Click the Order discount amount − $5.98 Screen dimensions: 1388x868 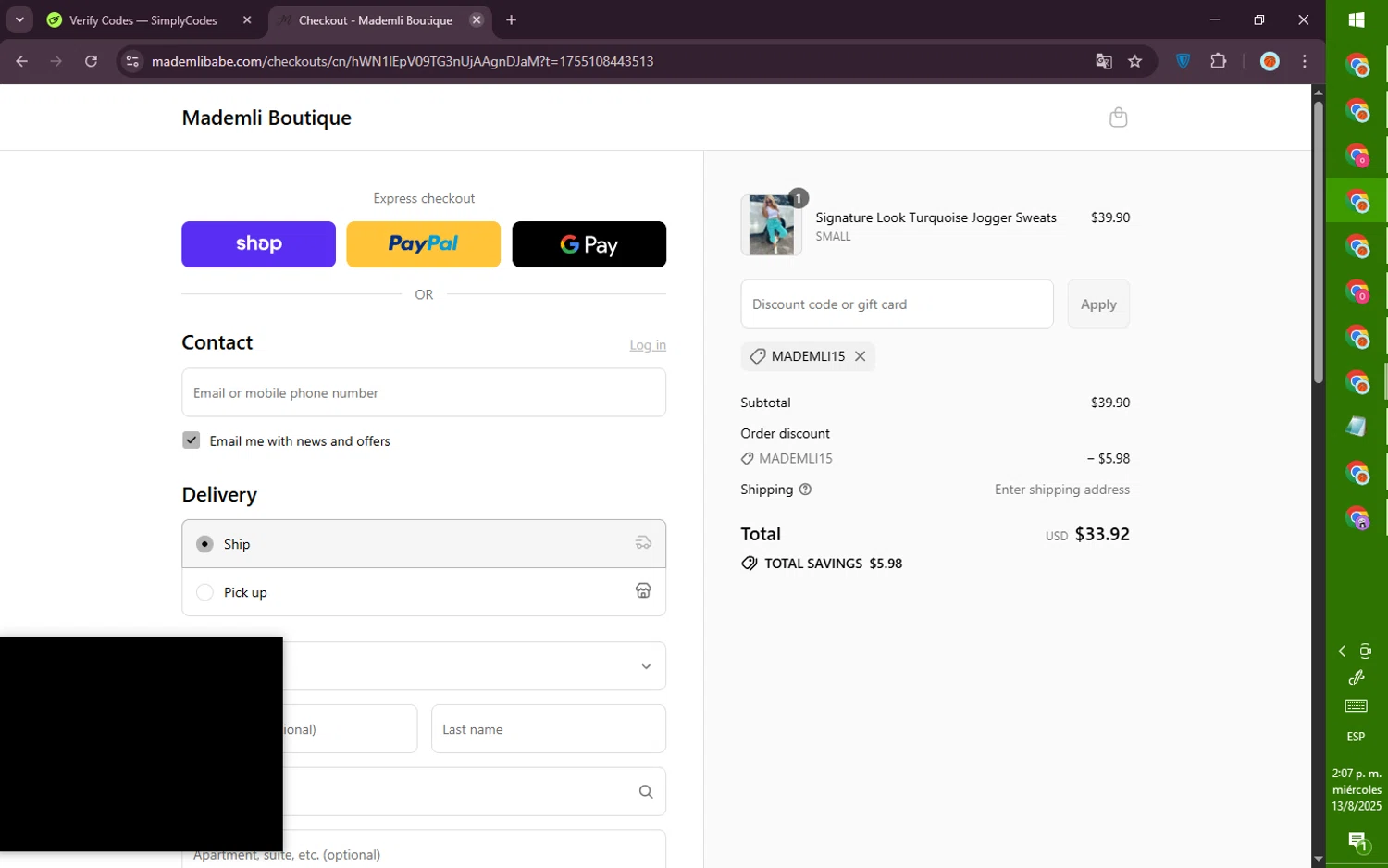coord(1109,458)
